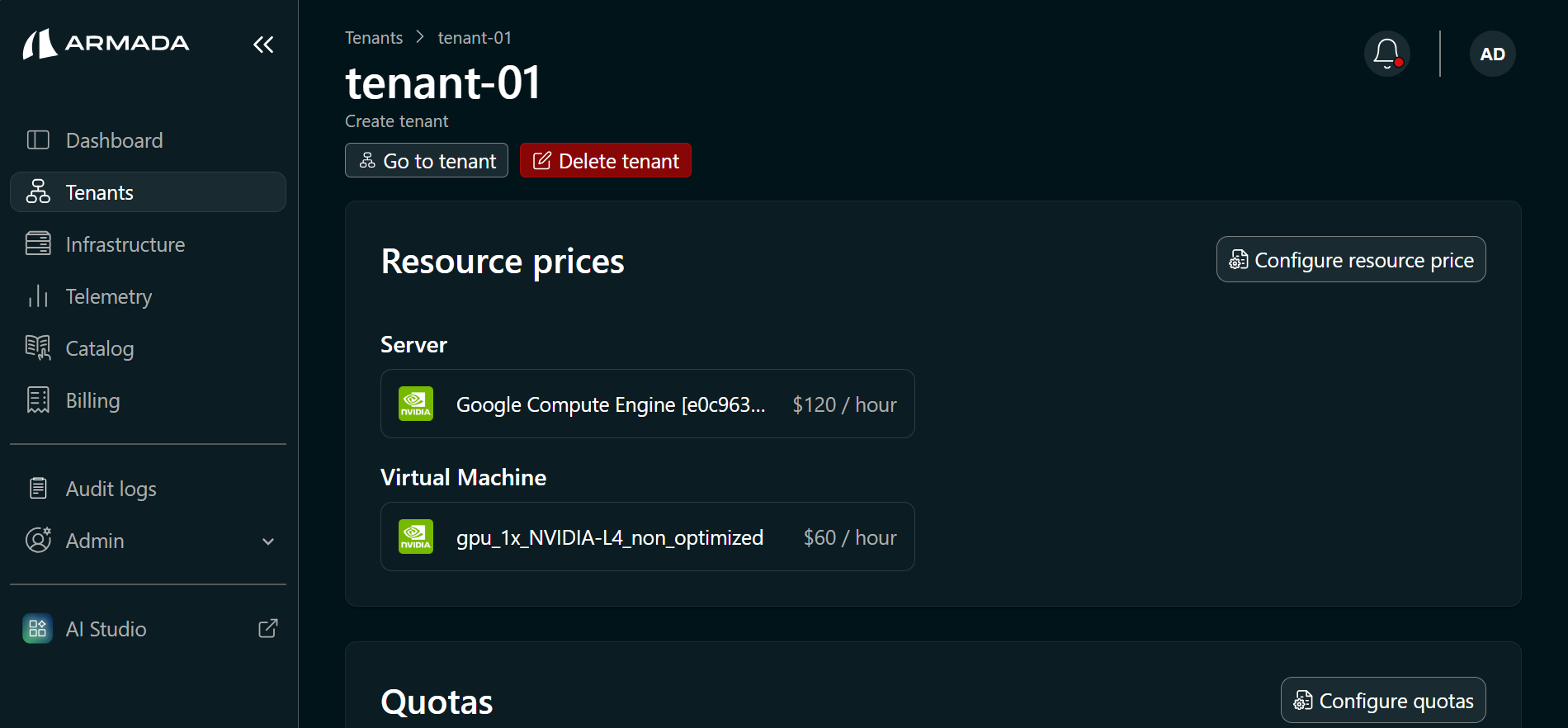The image size is (1568, 728).
Task: Click the Create tenant subtitle
Action: point(396,121)
